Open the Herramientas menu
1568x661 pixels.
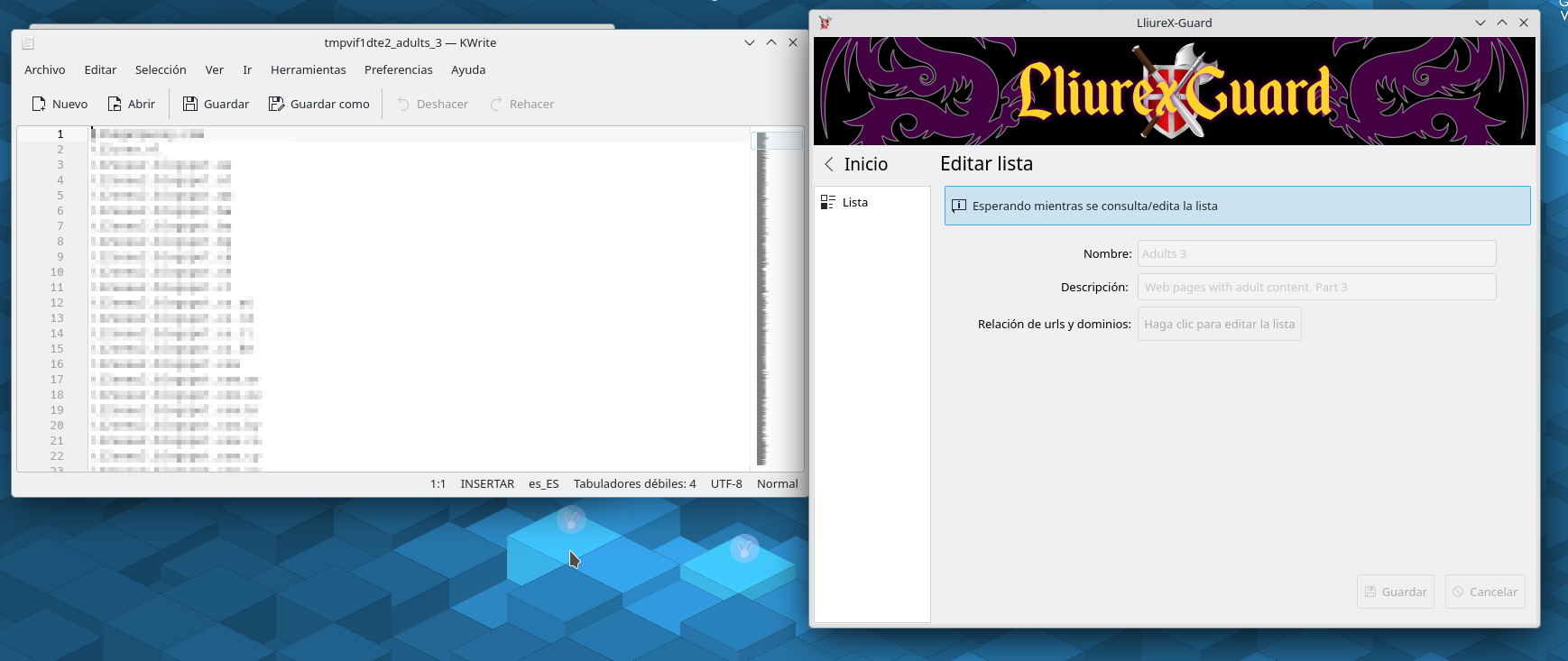point(308,70)
